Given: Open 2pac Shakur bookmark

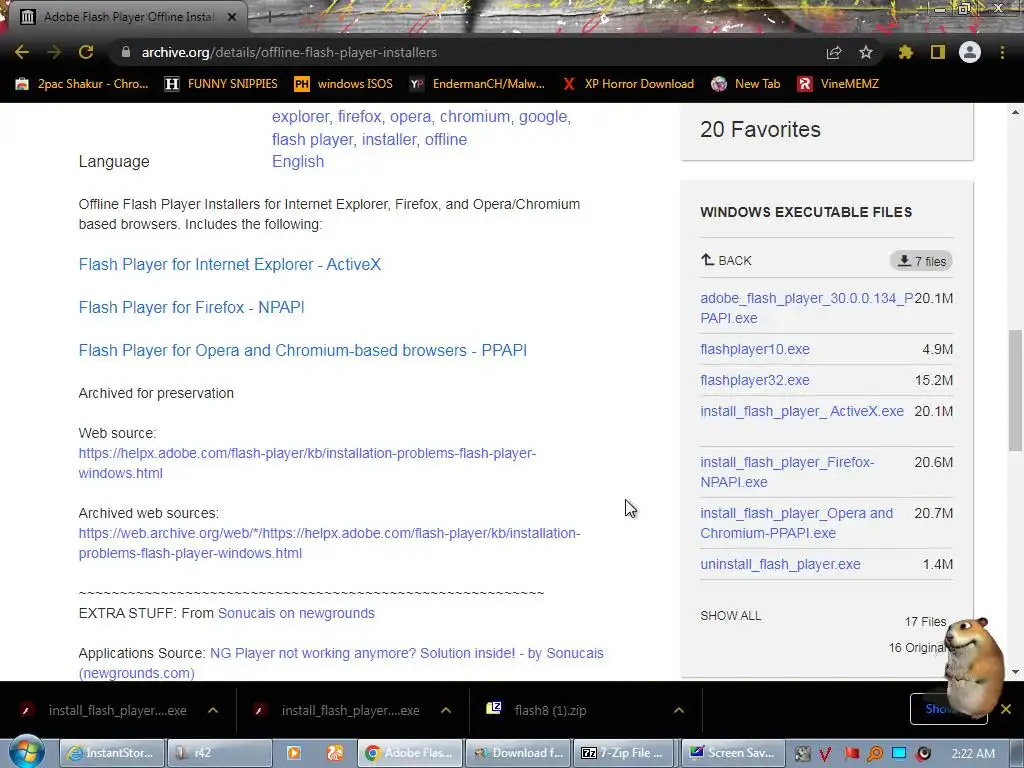Looking at the screenshot, I should pos(82,84).
